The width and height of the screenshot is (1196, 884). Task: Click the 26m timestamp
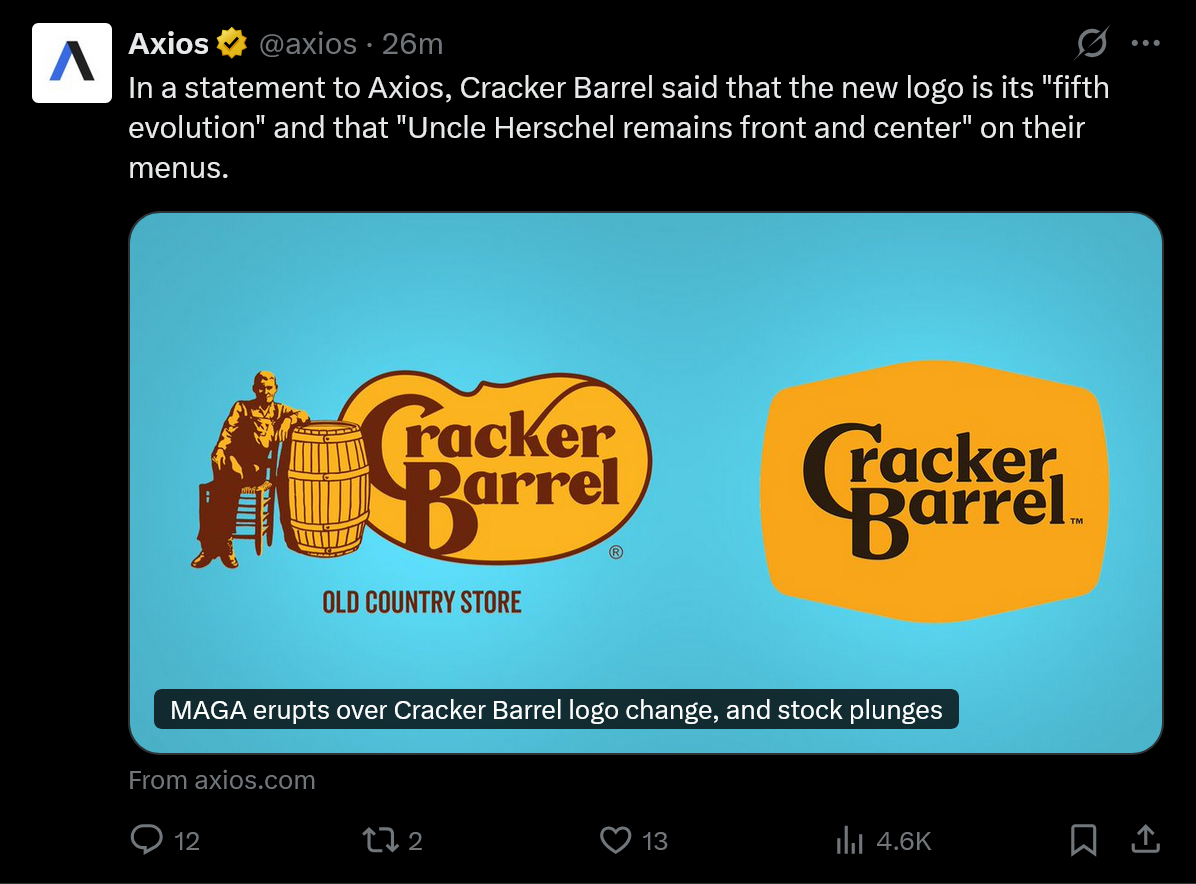pos(413,43)
